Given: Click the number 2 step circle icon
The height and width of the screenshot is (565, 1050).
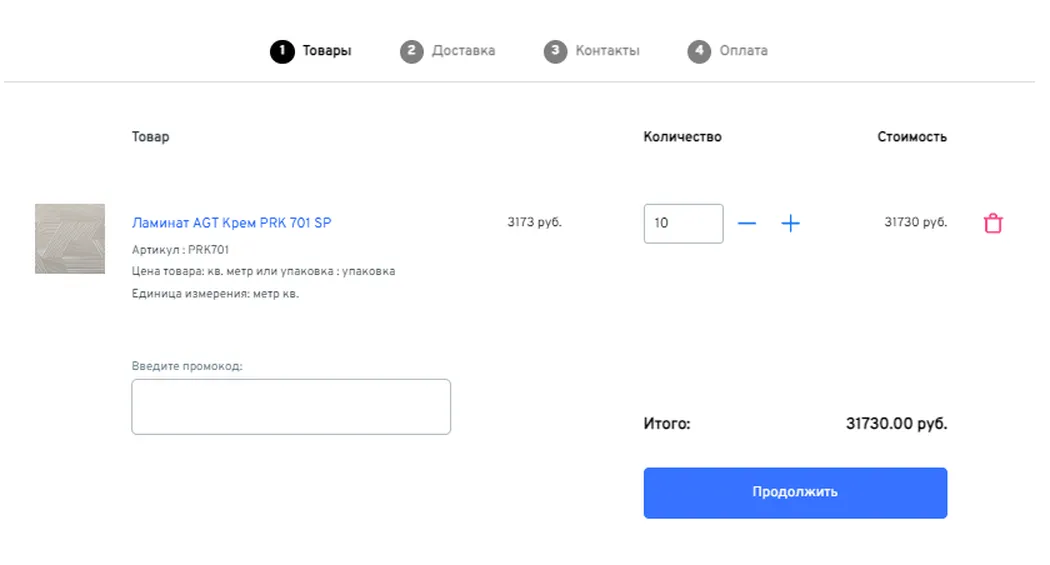Looking at the screenshot, I should [411, 51].
